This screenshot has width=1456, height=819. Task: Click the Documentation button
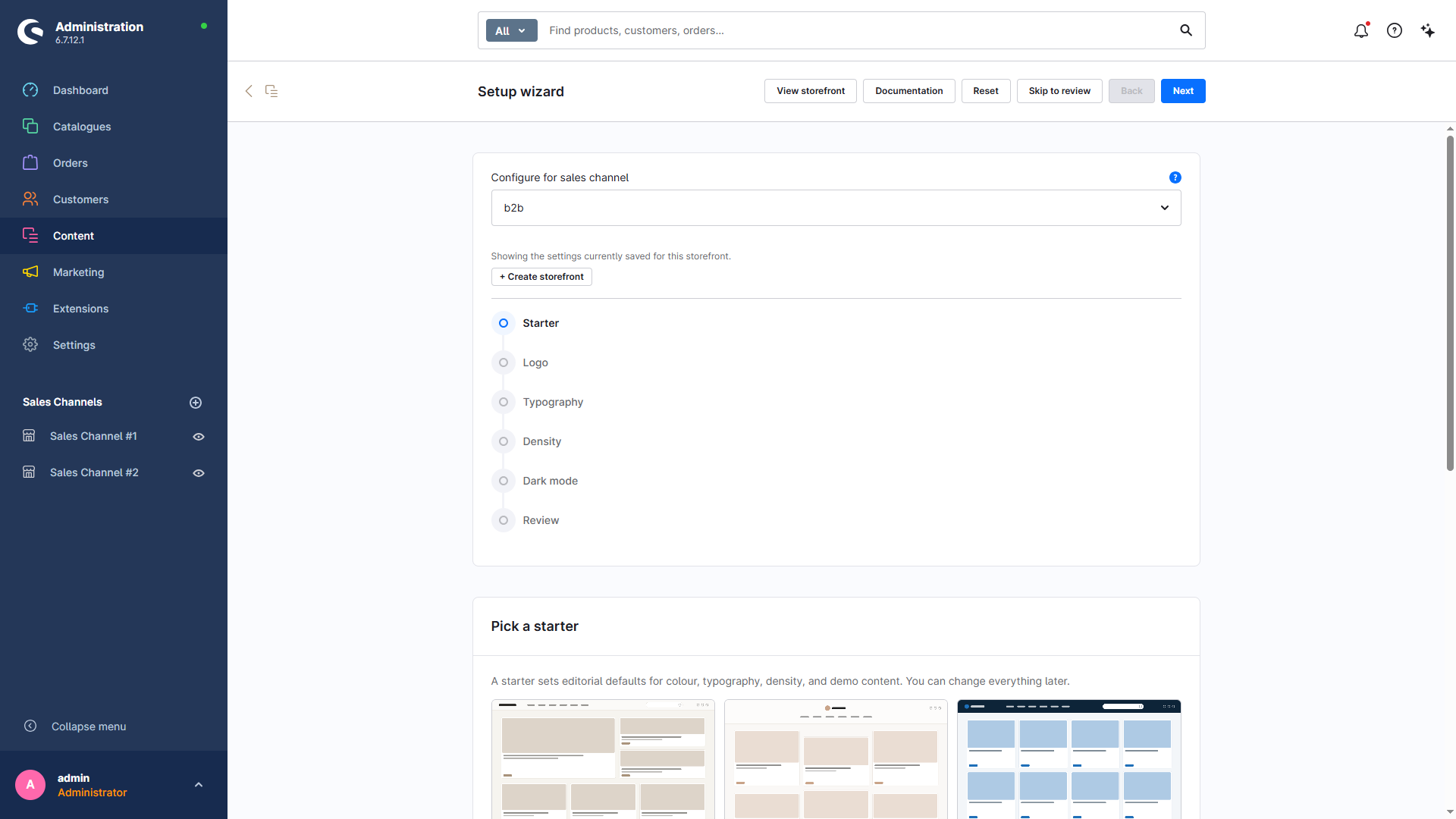coord(909,91)
